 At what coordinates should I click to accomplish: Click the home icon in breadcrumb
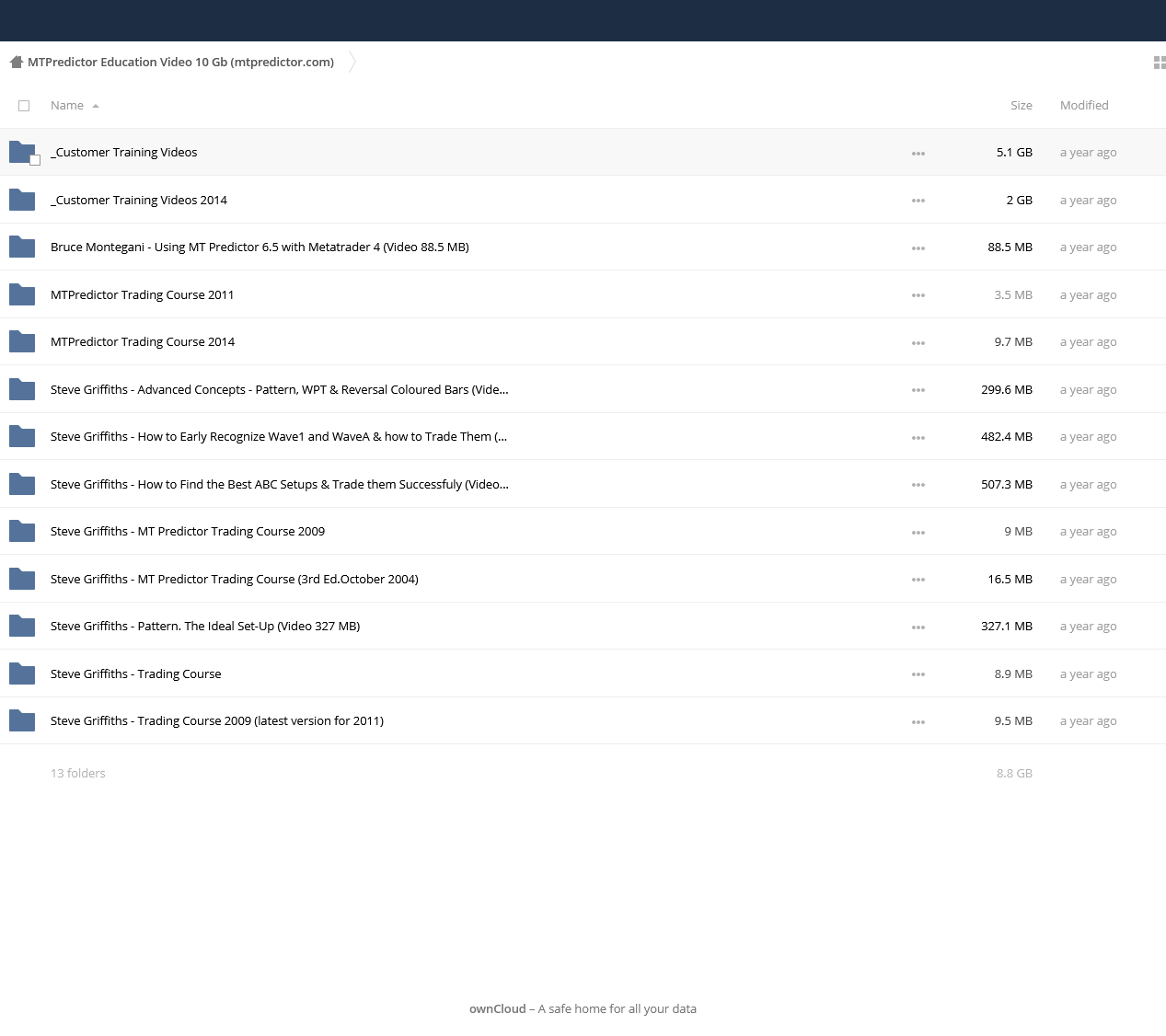pos(16,63)
